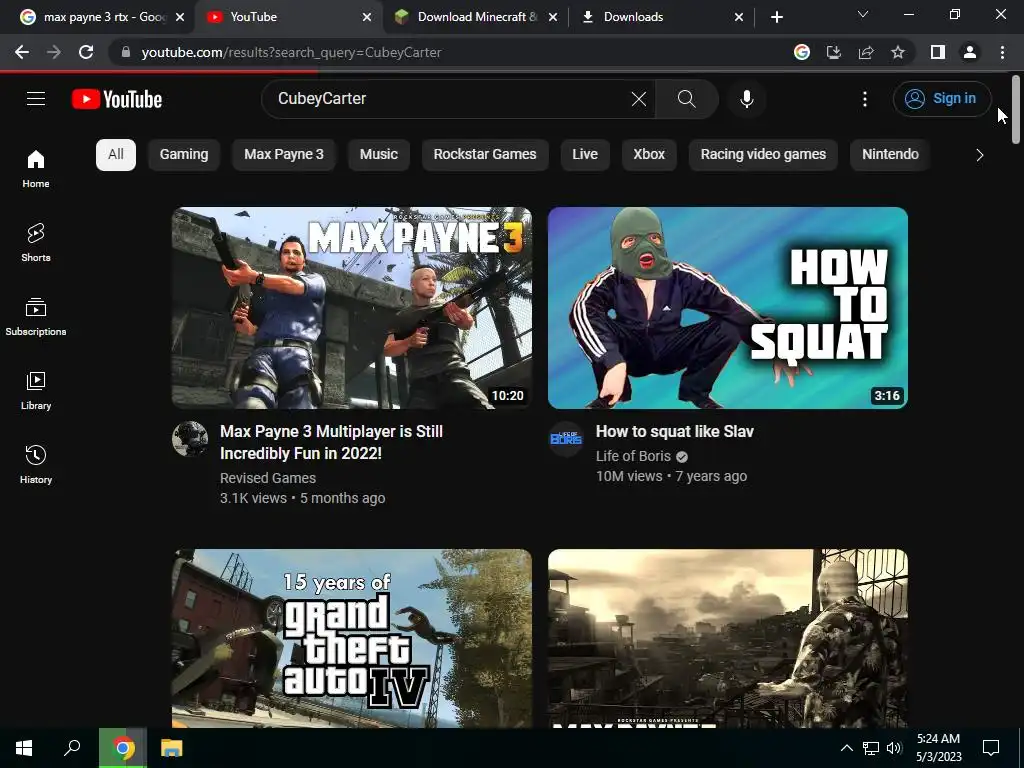
Task: Select the Nintendo filter chip
Action: point(890,155)
